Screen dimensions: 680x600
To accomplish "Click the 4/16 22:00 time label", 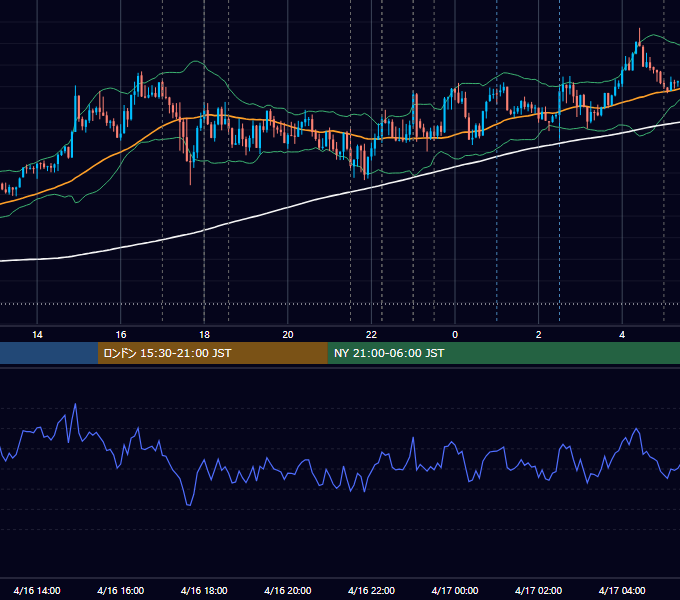I will tap(372, 590).
